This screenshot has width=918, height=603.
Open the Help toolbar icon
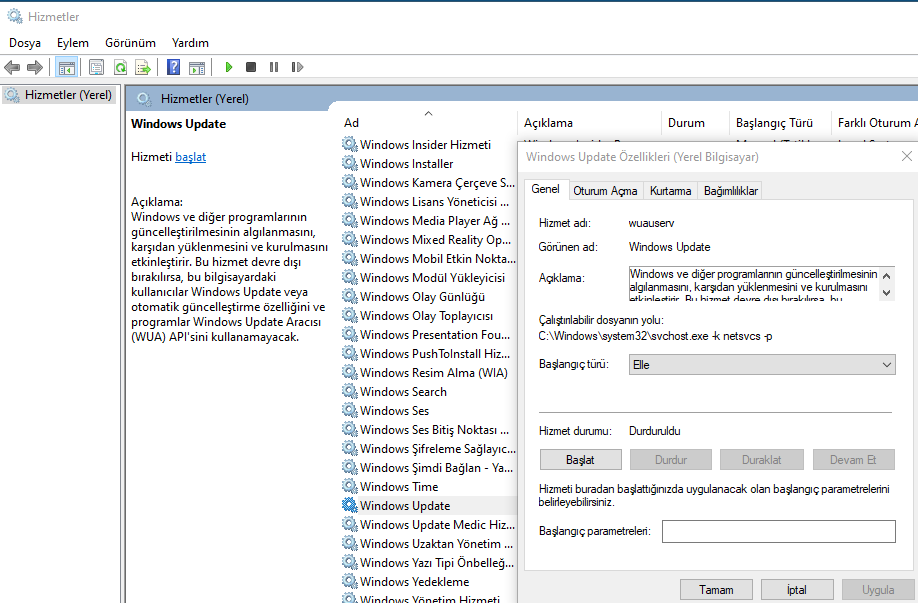(173, 67)
